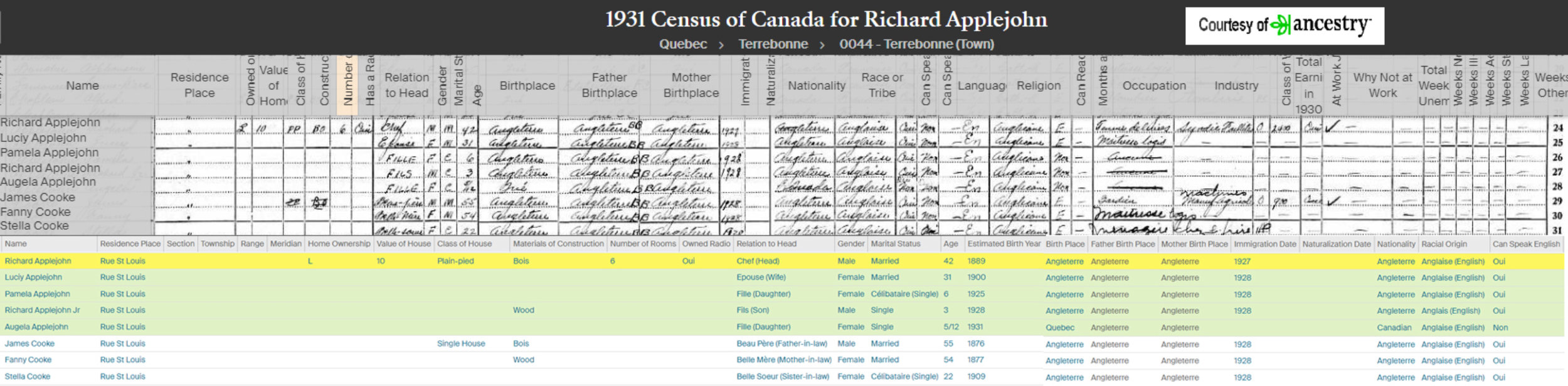The image size is (1568, 386).
Task: Click the Anglais (English) racial origin cell
Action: pos(1451,311)
